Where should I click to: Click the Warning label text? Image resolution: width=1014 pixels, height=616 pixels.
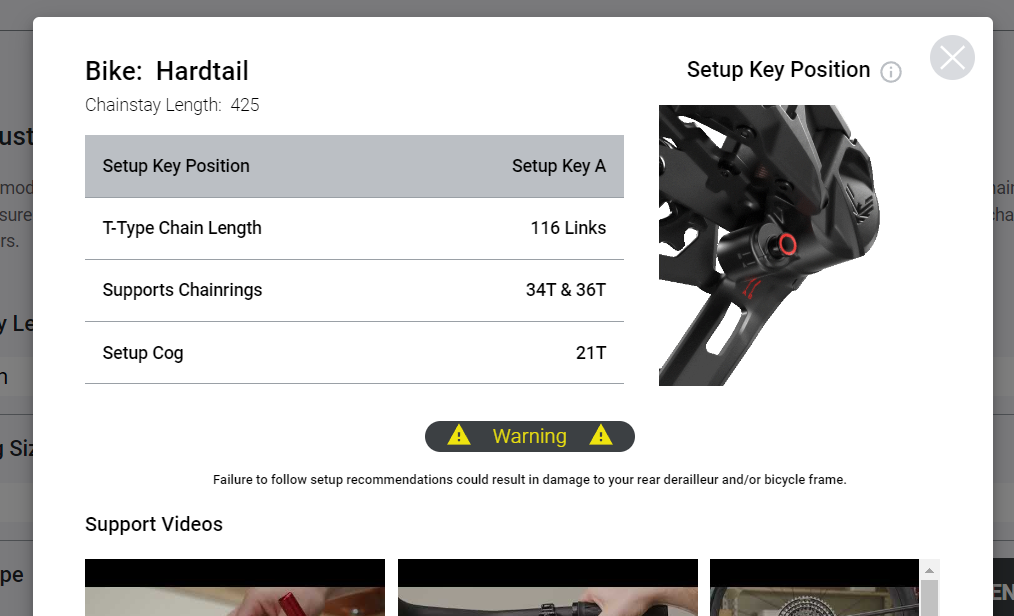pyautogui.click(x=529, y=436)
